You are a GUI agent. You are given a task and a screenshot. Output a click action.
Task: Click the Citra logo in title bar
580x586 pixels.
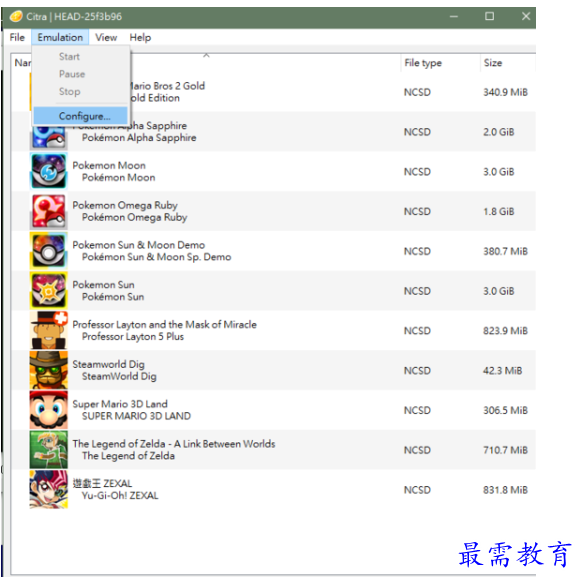coord(16,16)
